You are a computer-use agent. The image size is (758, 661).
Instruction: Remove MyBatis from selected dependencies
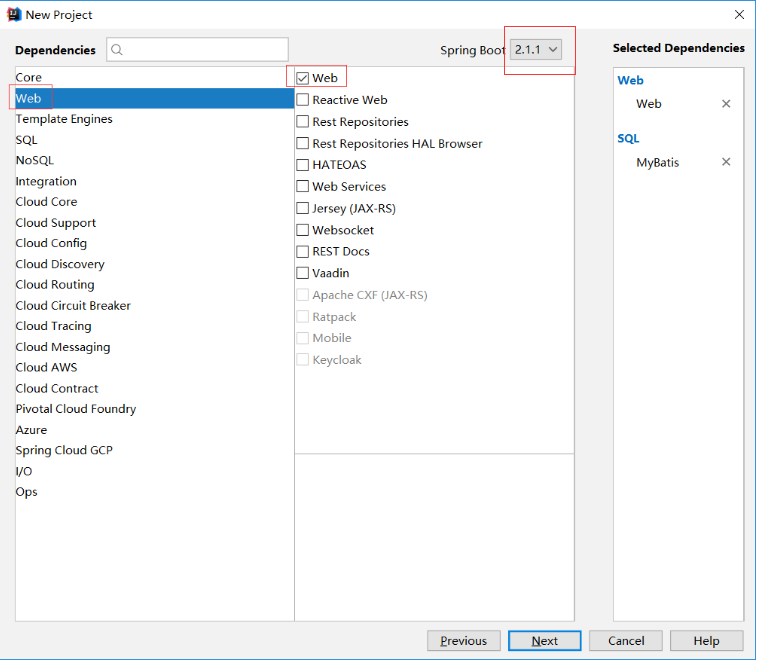[726, 162]
